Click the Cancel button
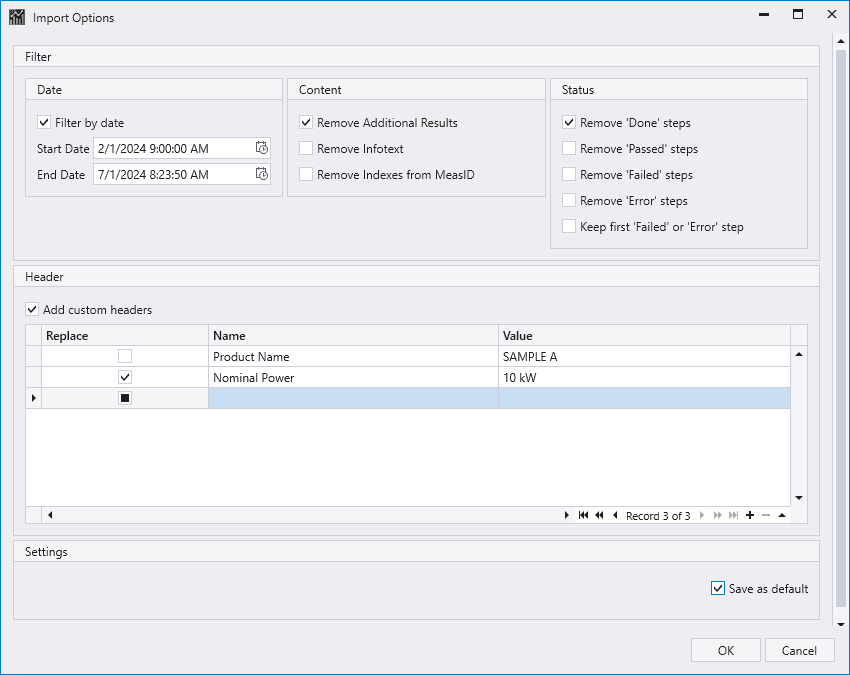The height and width of the screenshot is (675, 850). 799,650
